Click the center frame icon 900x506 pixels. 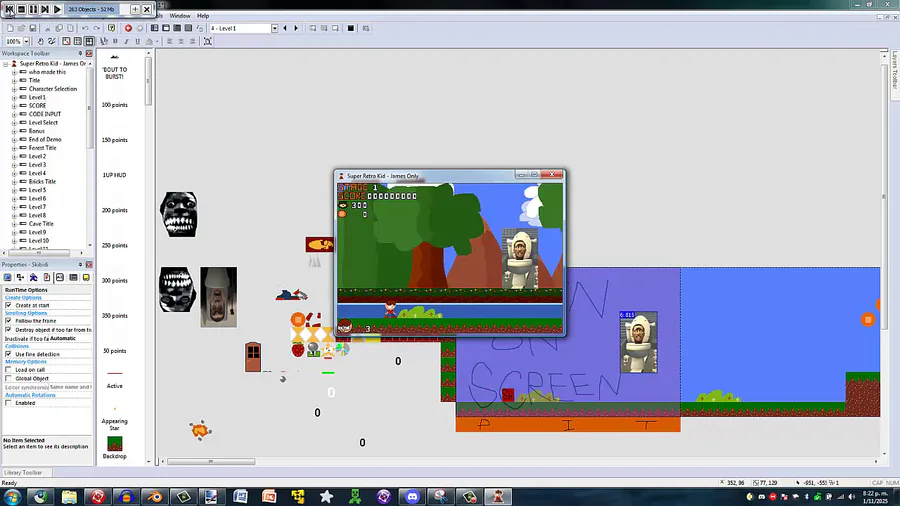[208, 41]
